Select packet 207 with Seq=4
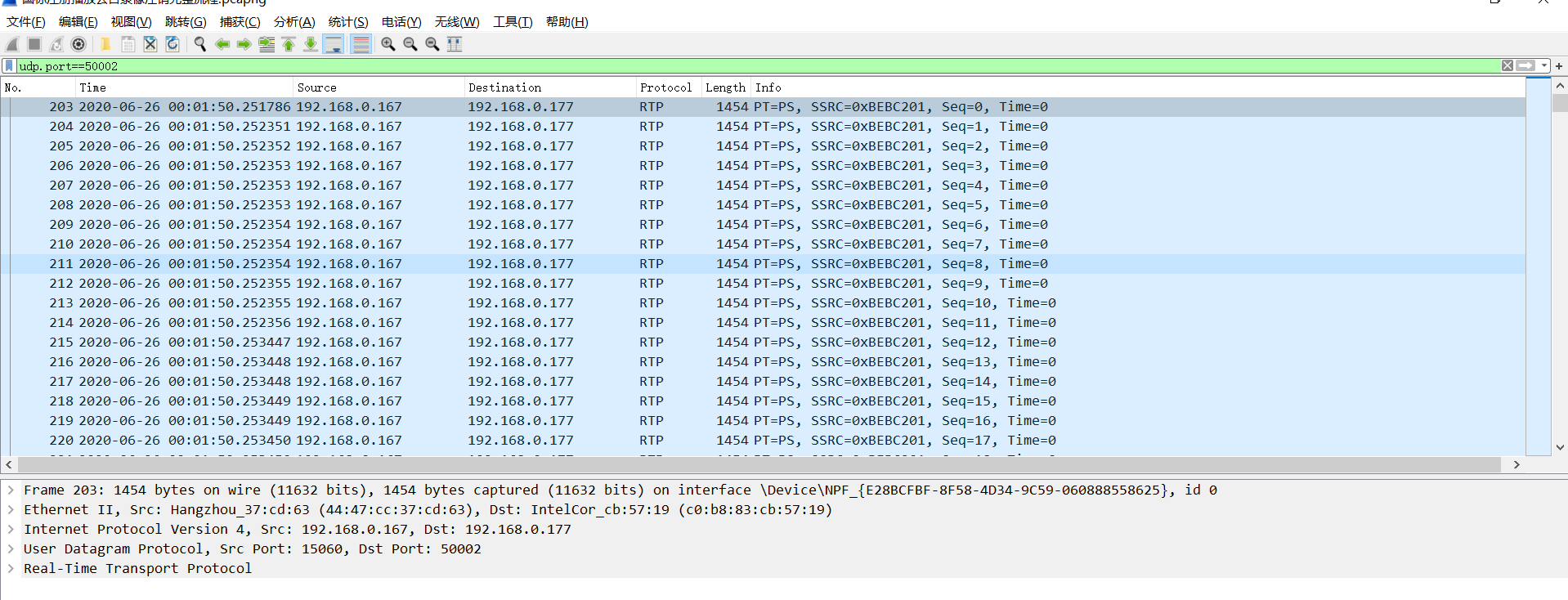Viewport: 1568px width, 600px height. click(764, 186)
